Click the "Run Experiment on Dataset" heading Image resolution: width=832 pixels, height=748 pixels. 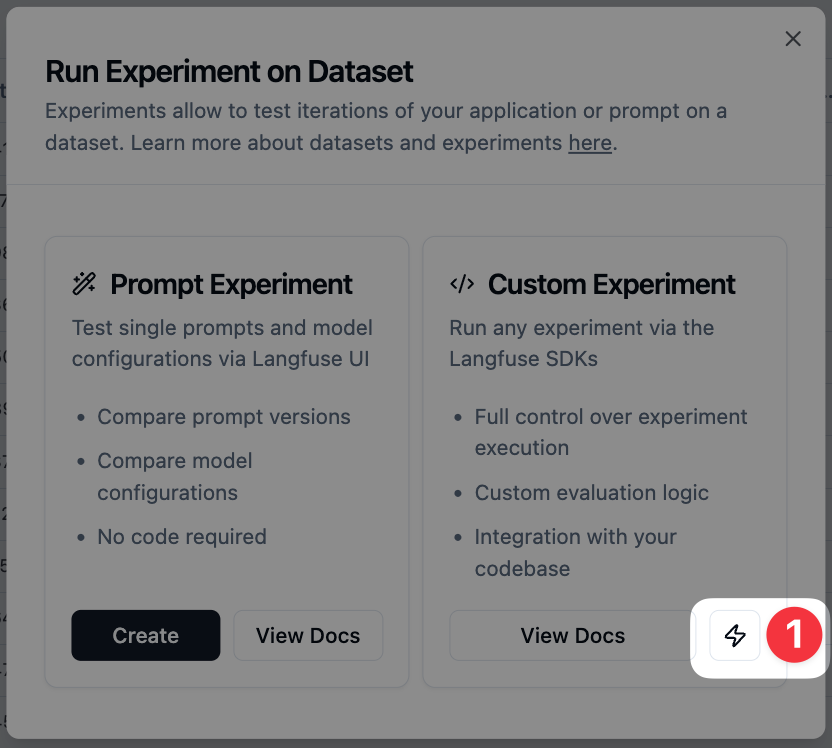(x=229, y=72)
